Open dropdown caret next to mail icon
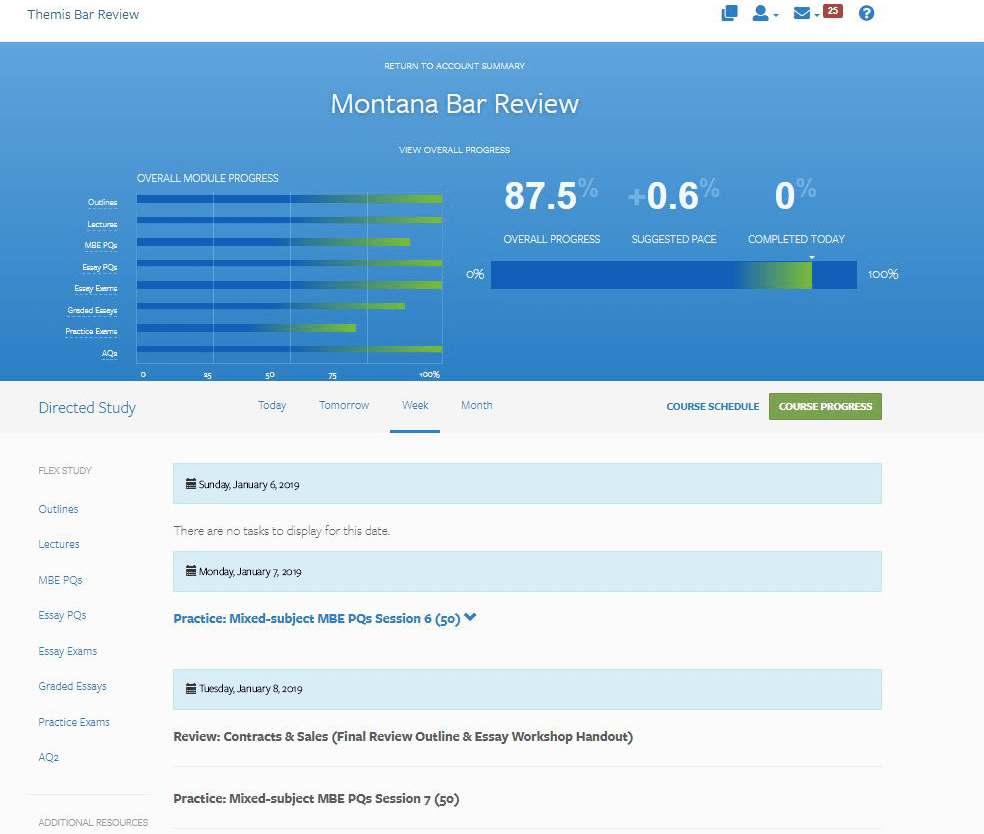This screenshot has width=984, height=834. click(x=817, y=16)
